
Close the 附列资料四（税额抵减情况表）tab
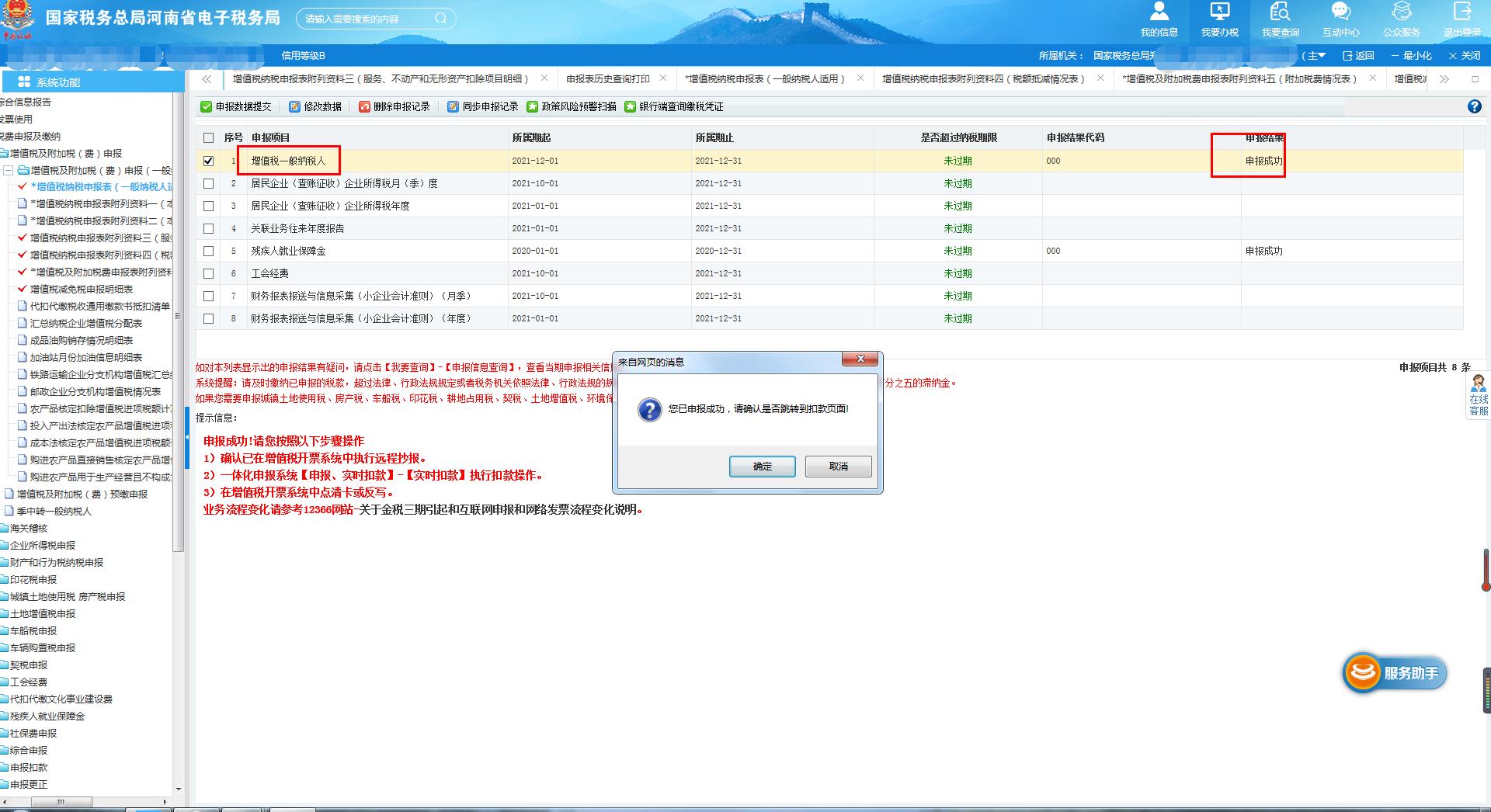coord(1100,78)
